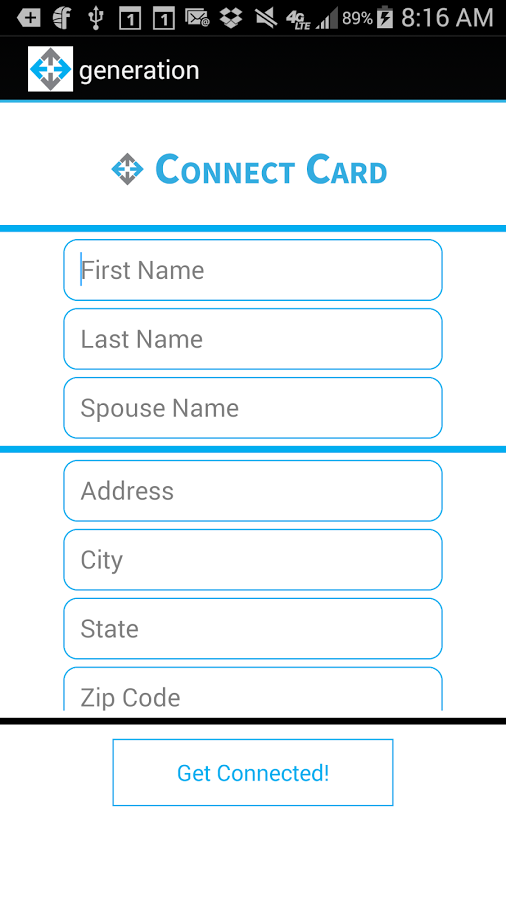Tap the generation title in action bar
506x900 pixels.
139,71
